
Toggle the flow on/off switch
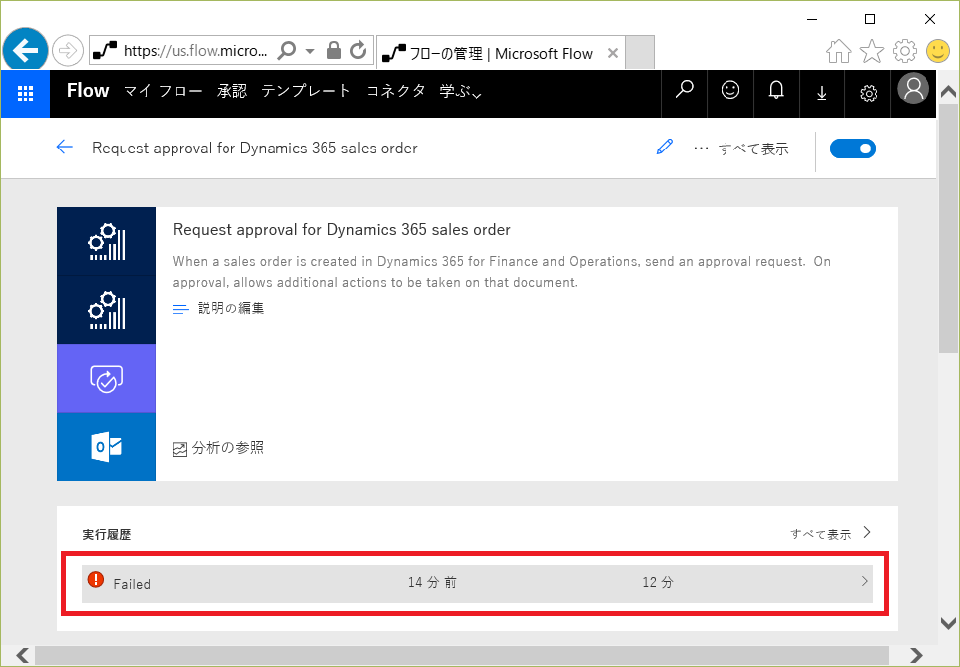(x=852, y=148)
